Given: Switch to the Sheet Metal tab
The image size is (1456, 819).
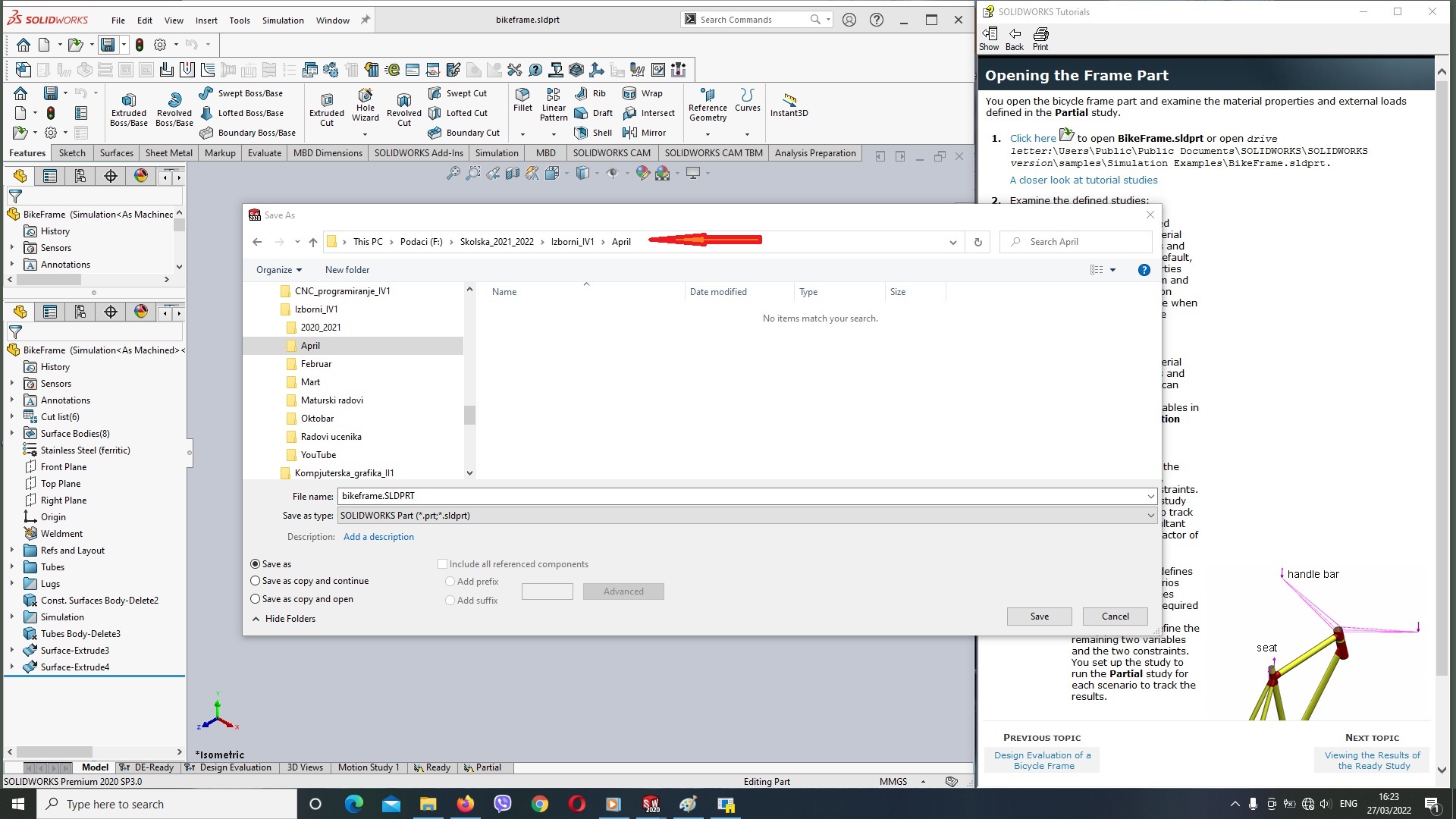Looking at the screenshot, I should click(x=168, y=153).
